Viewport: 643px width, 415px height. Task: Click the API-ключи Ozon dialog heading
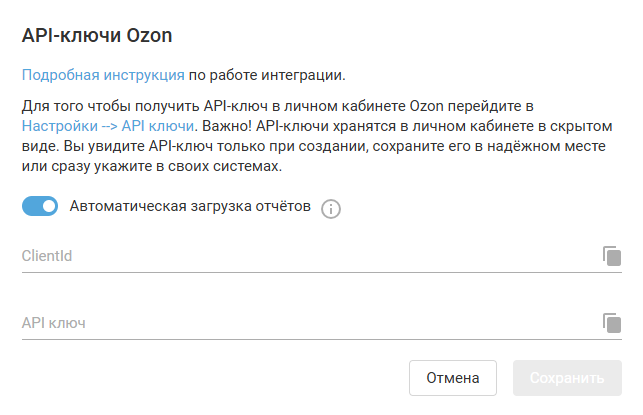97,36
